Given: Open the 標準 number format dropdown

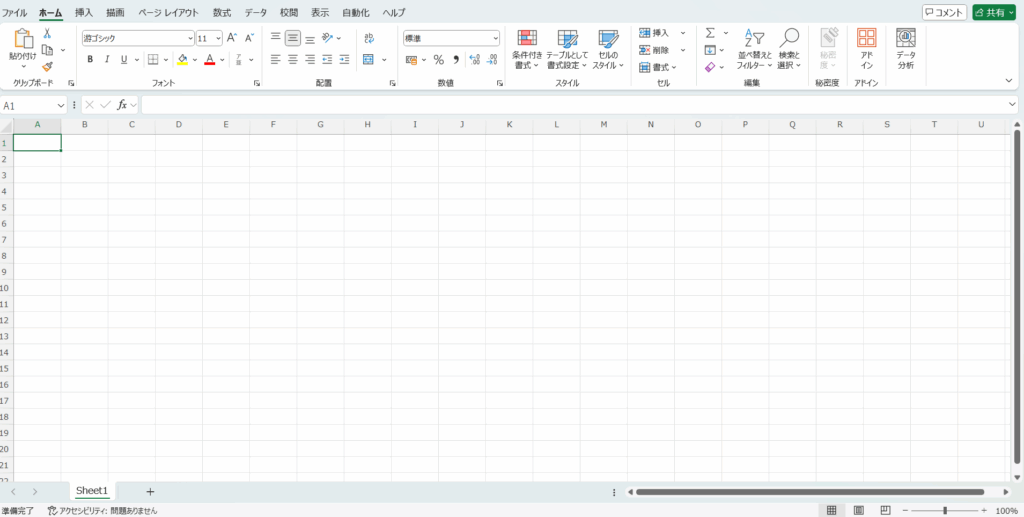Looking at the screenshot, I should coord(496,39).
